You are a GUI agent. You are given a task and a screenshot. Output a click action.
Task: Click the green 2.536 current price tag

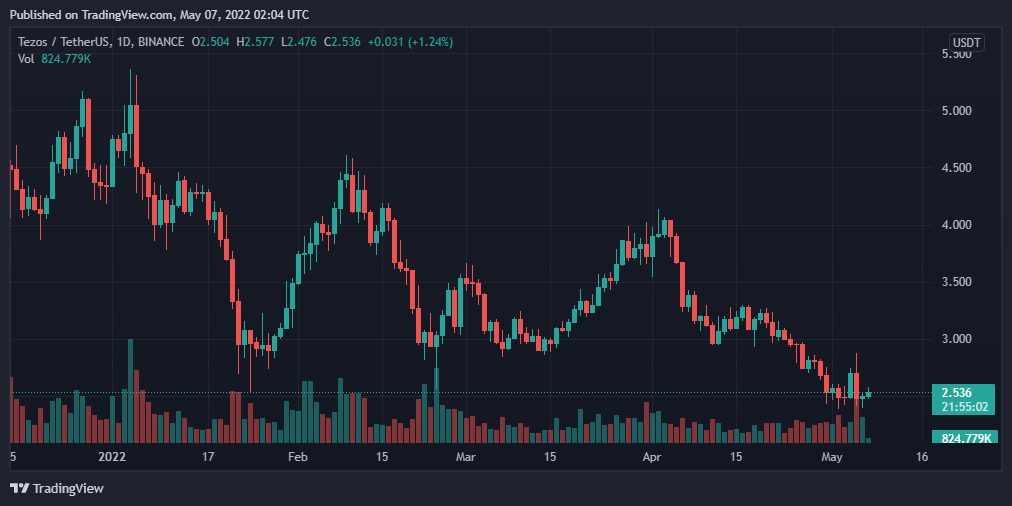point(961,392)
